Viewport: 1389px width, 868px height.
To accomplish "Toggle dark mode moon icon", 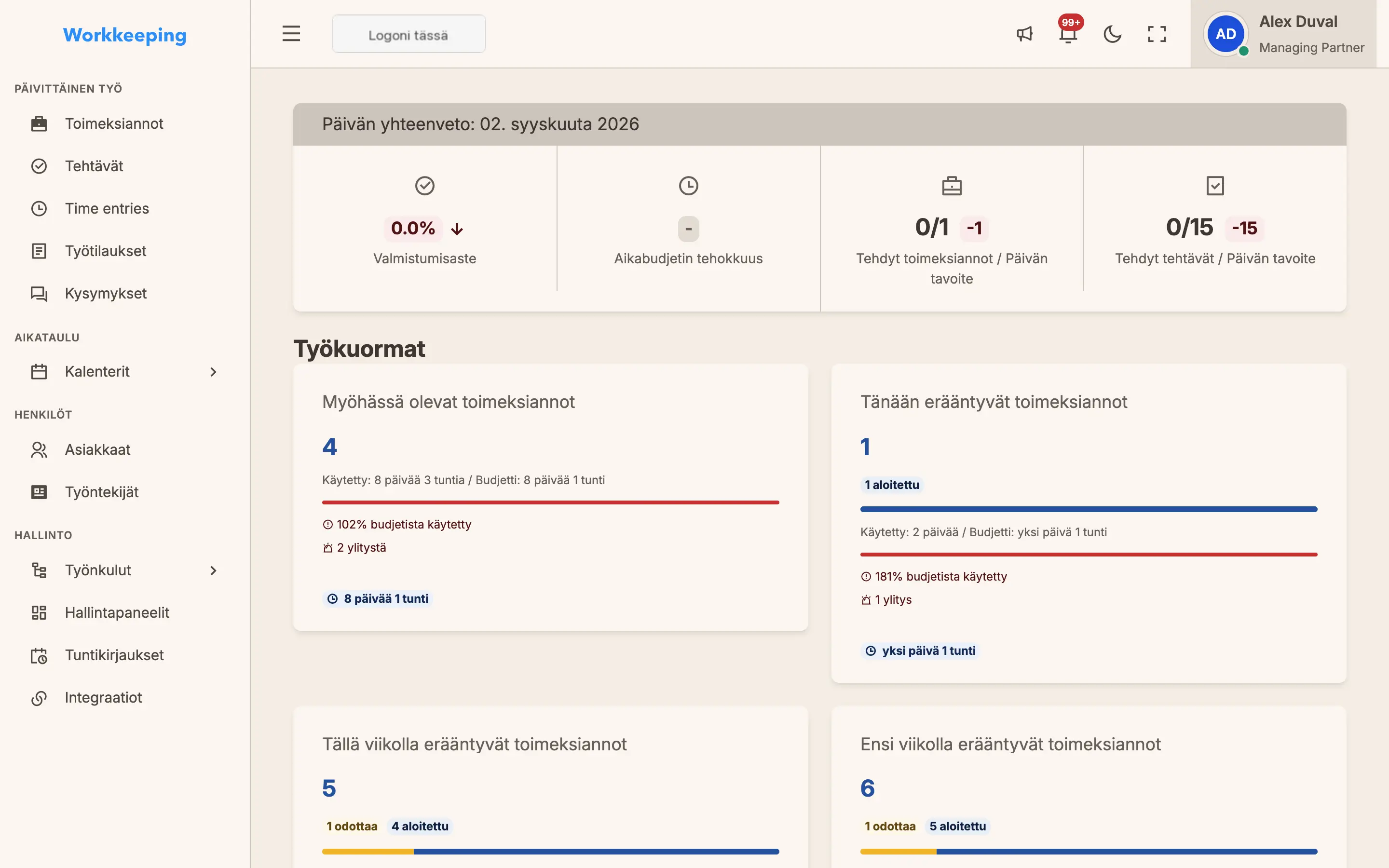I will click(x=1112, y=34).
